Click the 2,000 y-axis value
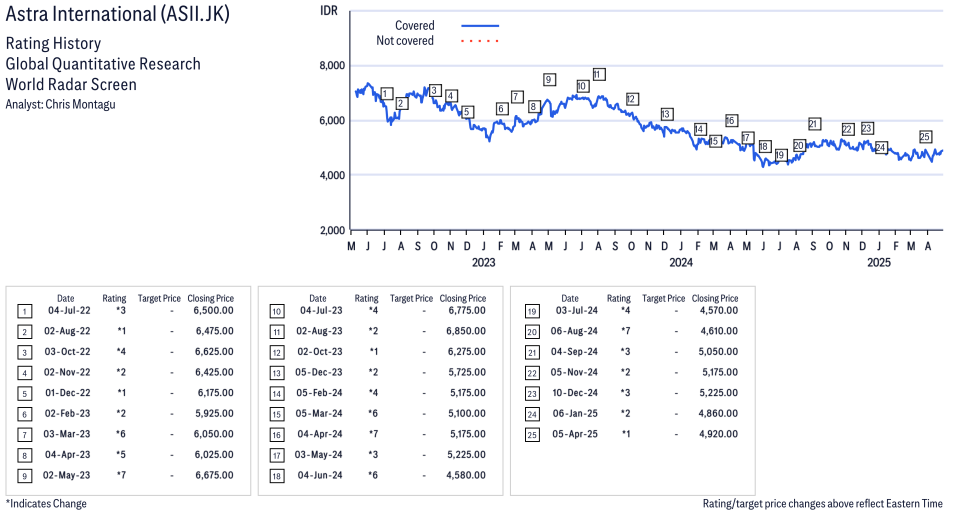 coord(332,230)
